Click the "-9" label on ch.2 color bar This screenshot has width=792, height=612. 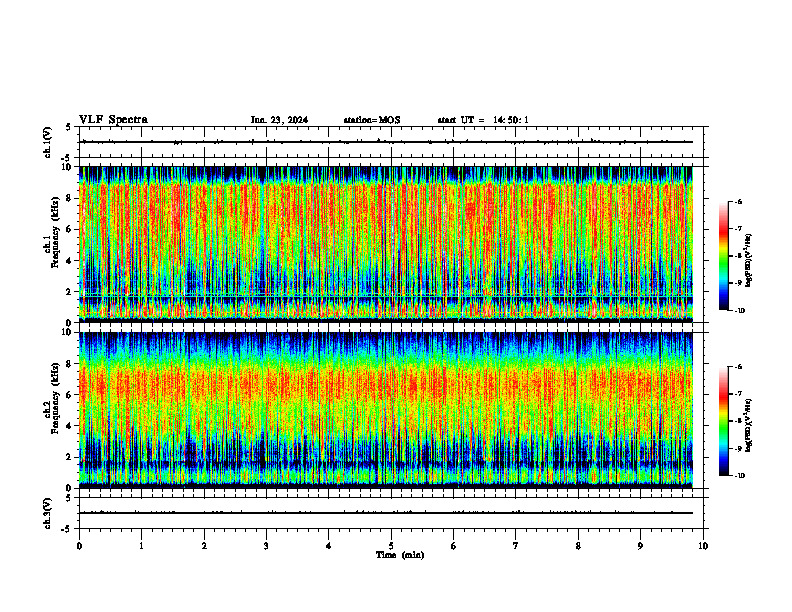(x=737, y=449)
